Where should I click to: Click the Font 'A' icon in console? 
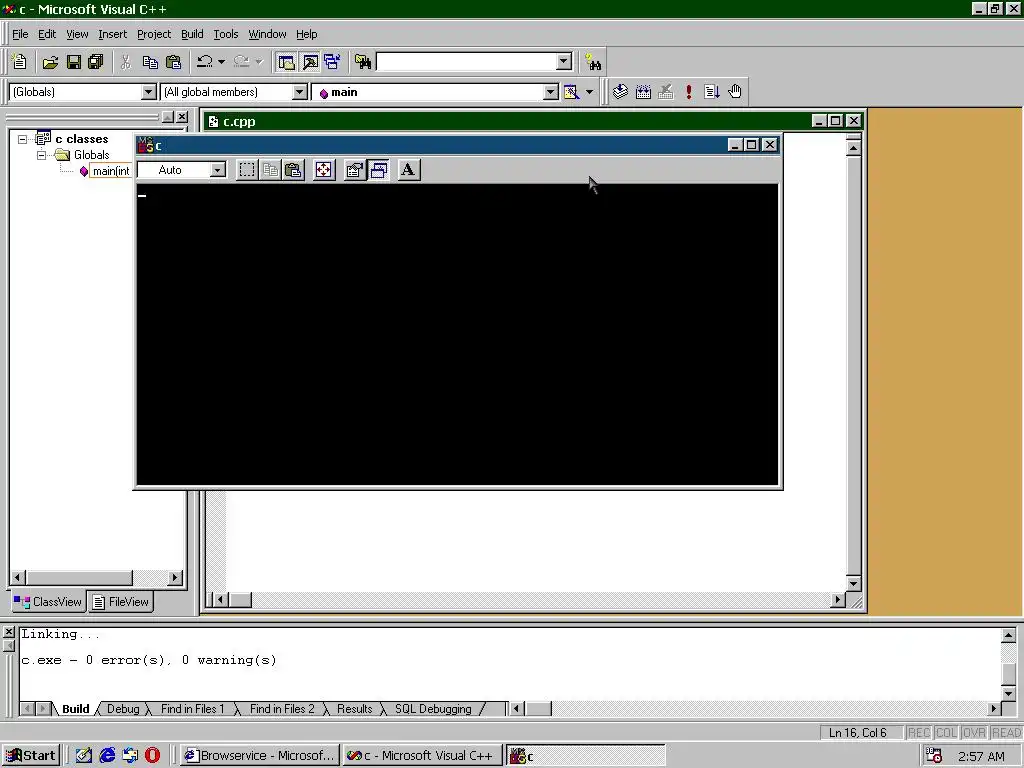[409, 170]
